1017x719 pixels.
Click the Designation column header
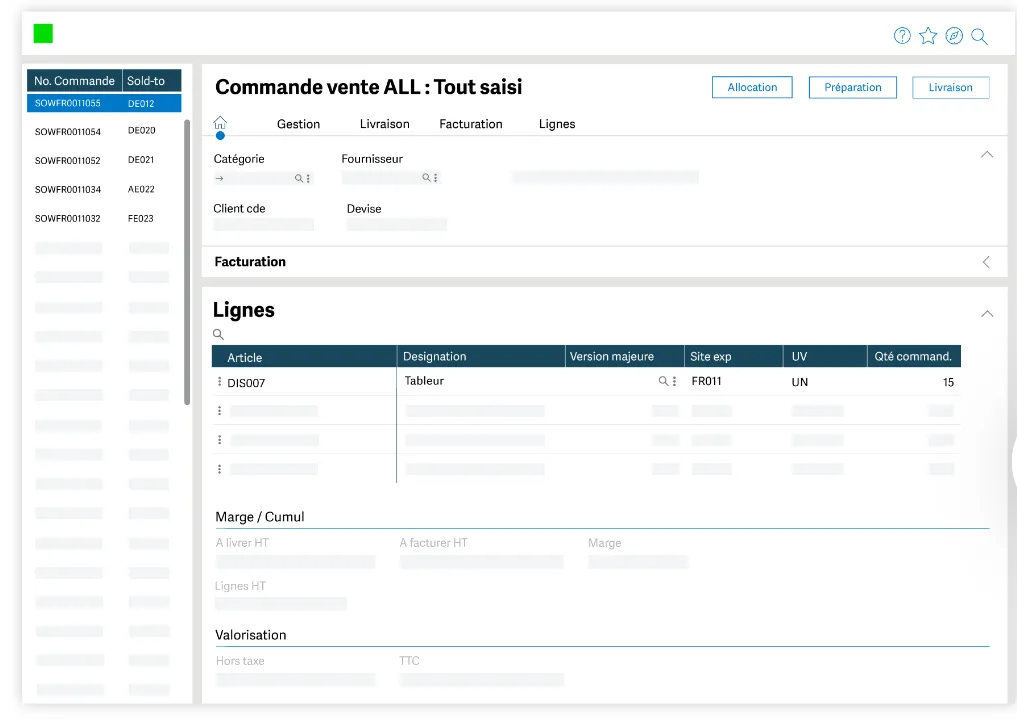(481, 357)
